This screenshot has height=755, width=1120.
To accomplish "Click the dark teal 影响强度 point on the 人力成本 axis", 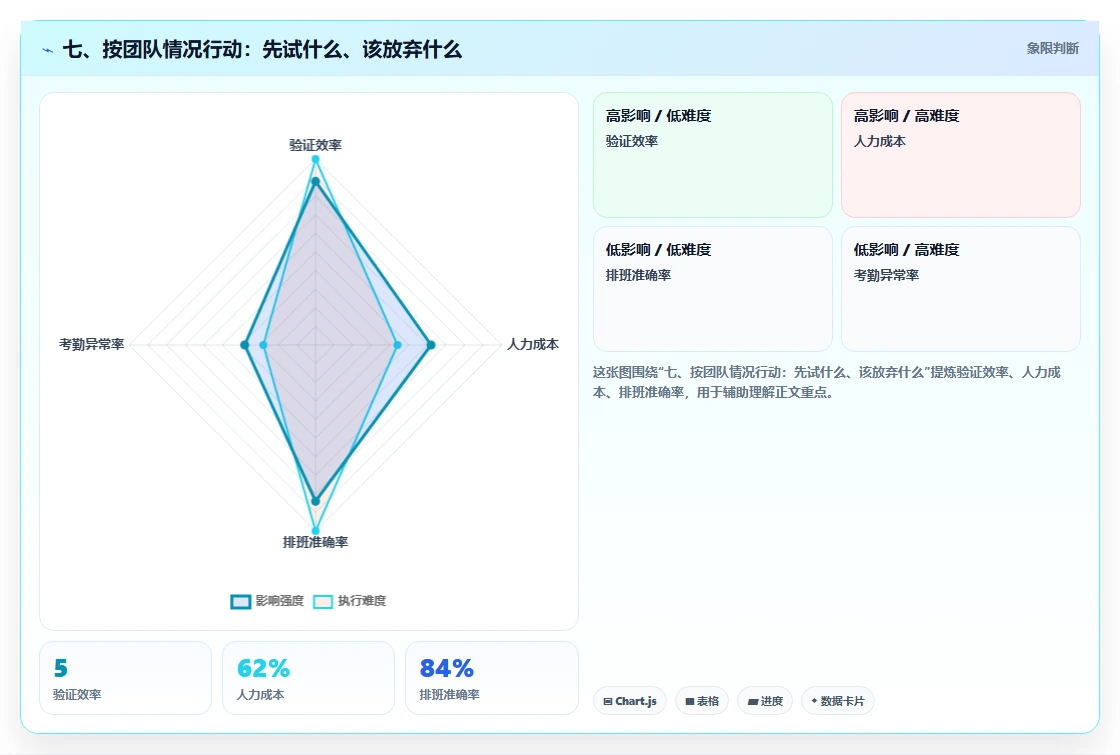I will click(x=431, y=345).
